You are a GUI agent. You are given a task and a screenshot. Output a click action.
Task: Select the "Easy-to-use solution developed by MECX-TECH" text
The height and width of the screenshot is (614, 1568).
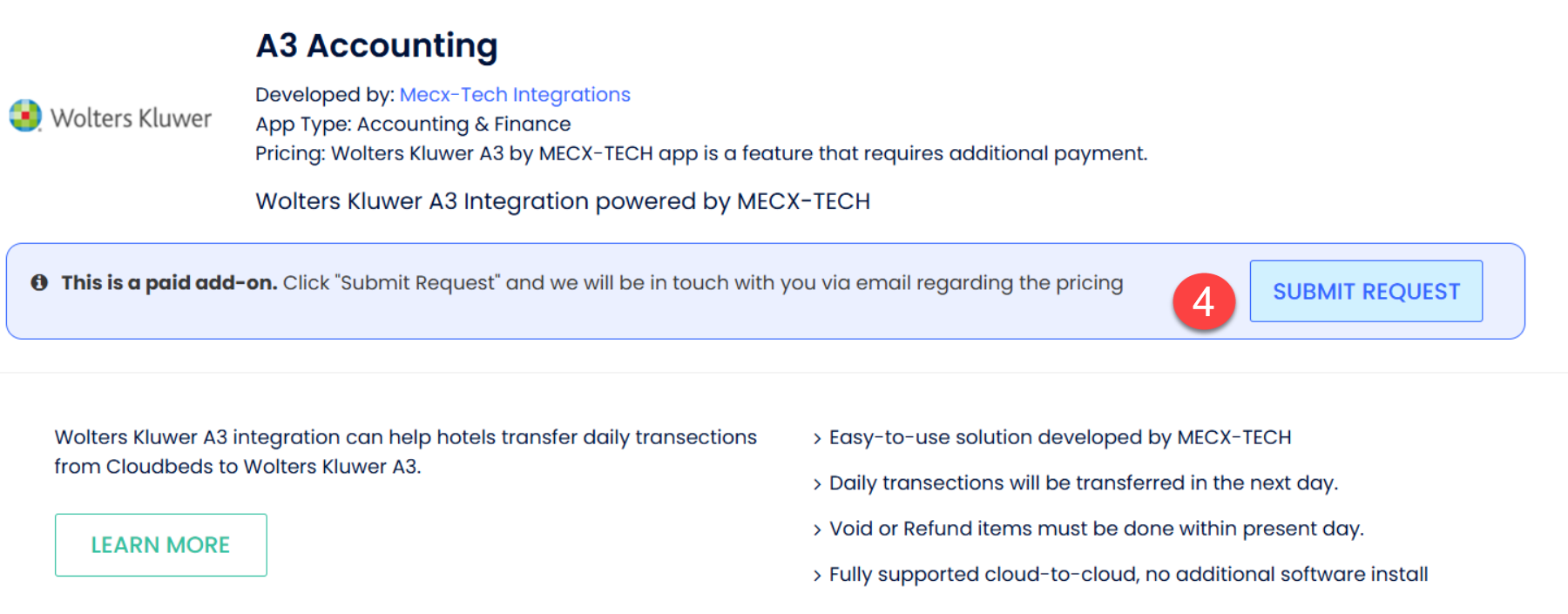pos(1059,437)
